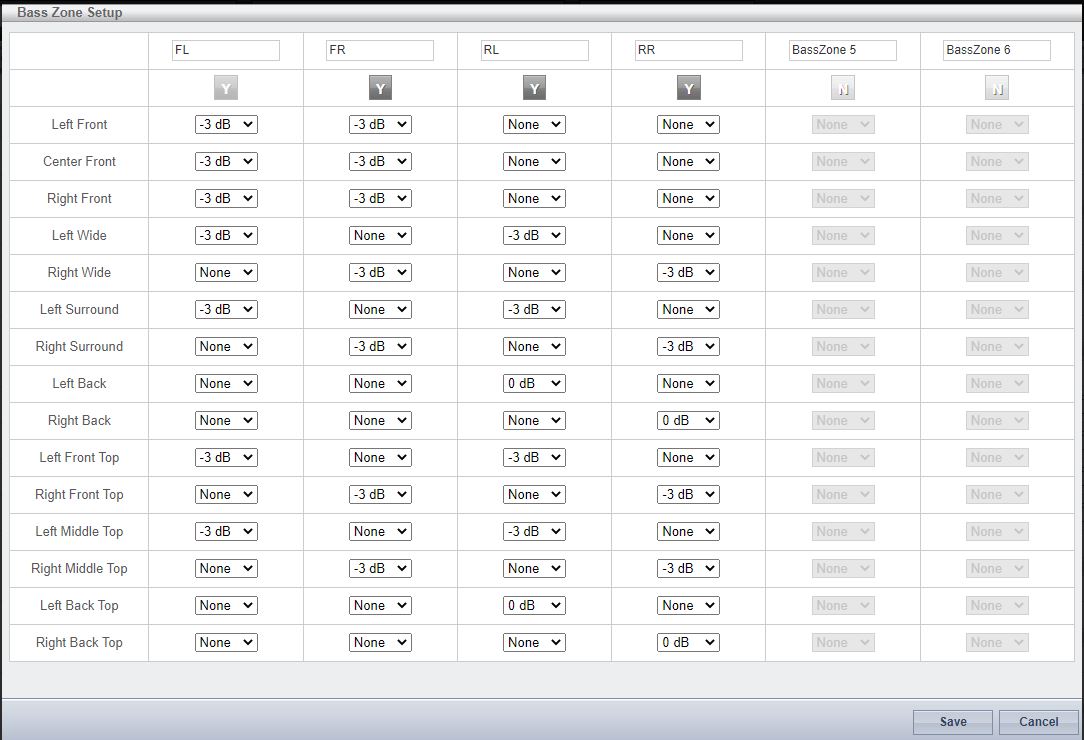
Task: Open Right Back Top dropdown in RR column
Action: [x=688, y=643]
